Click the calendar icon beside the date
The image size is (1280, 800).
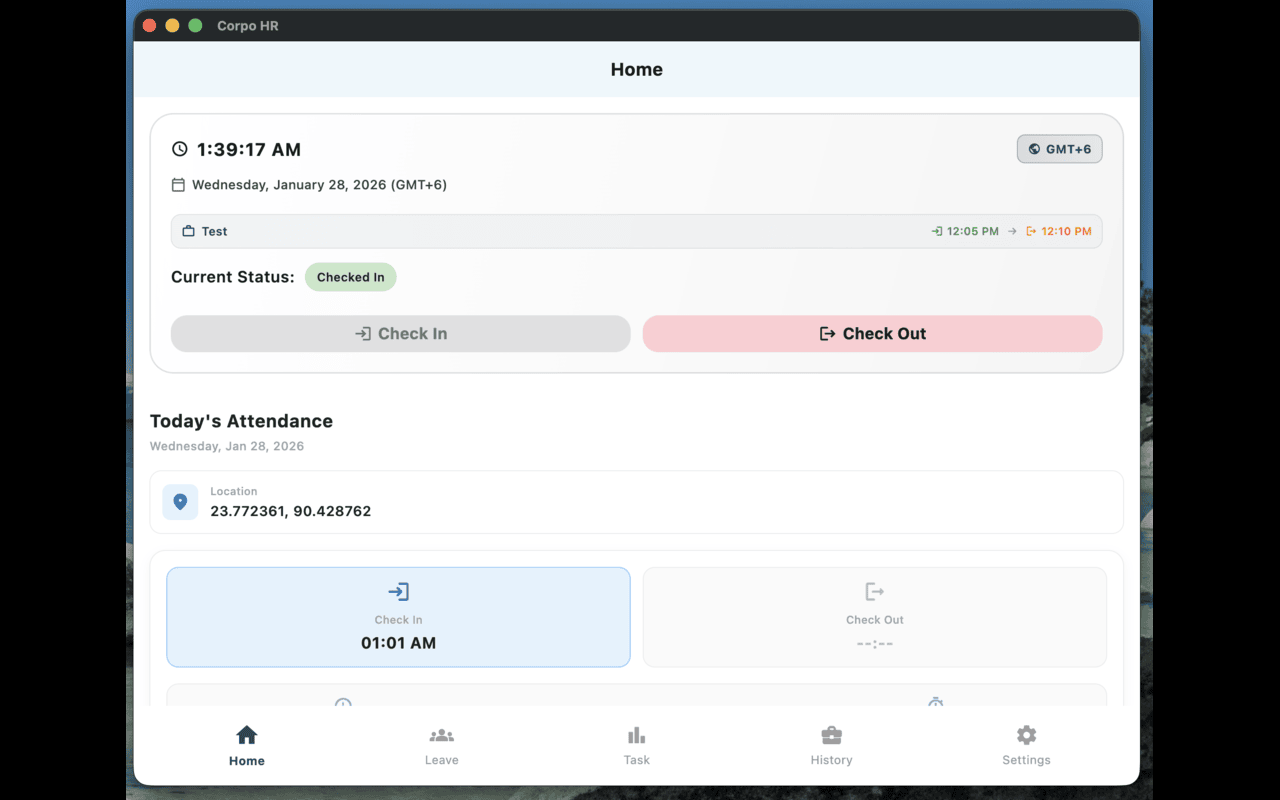pos(178,185)
